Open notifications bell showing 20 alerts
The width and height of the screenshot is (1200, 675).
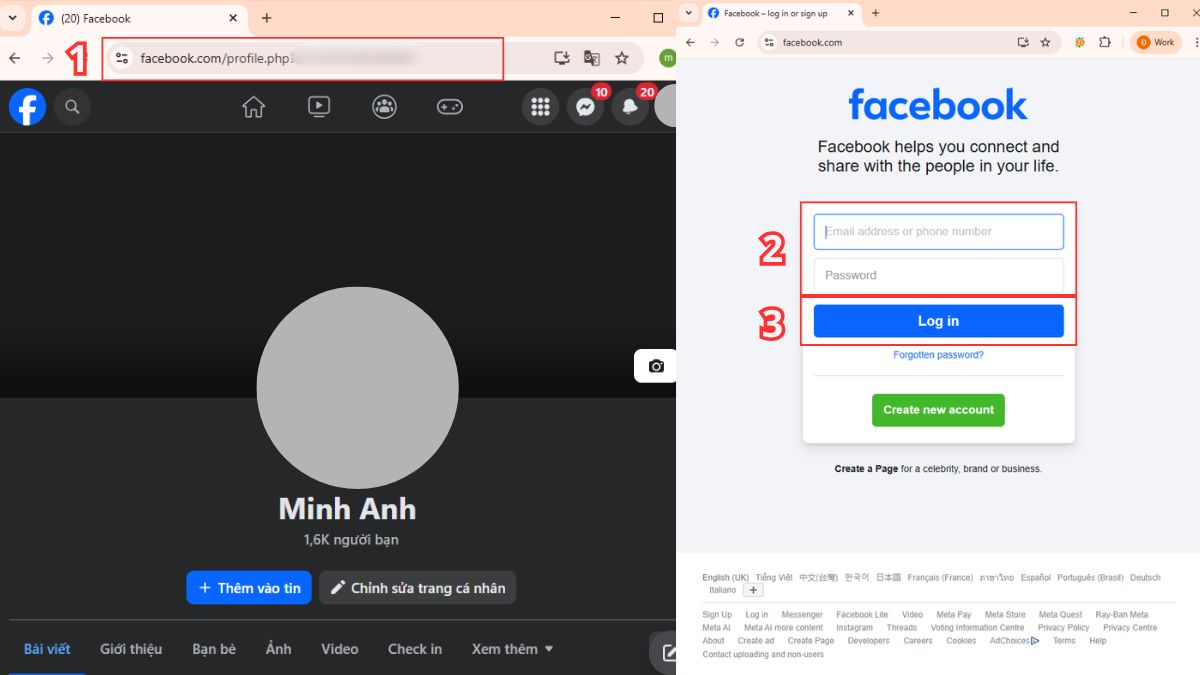tap(631, 107)
